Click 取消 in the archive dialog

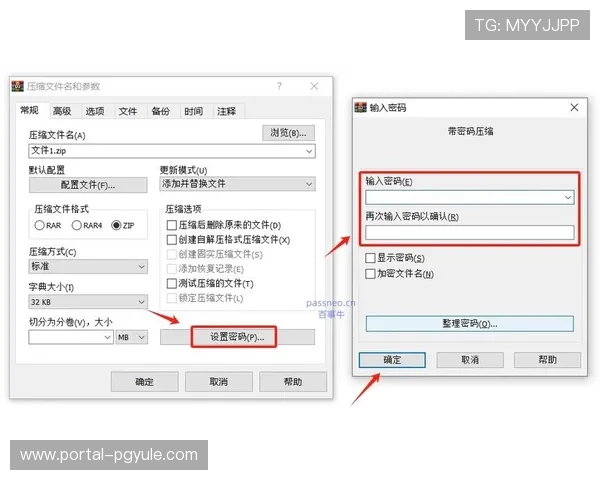pyautogui.click(x=219, y=382)
